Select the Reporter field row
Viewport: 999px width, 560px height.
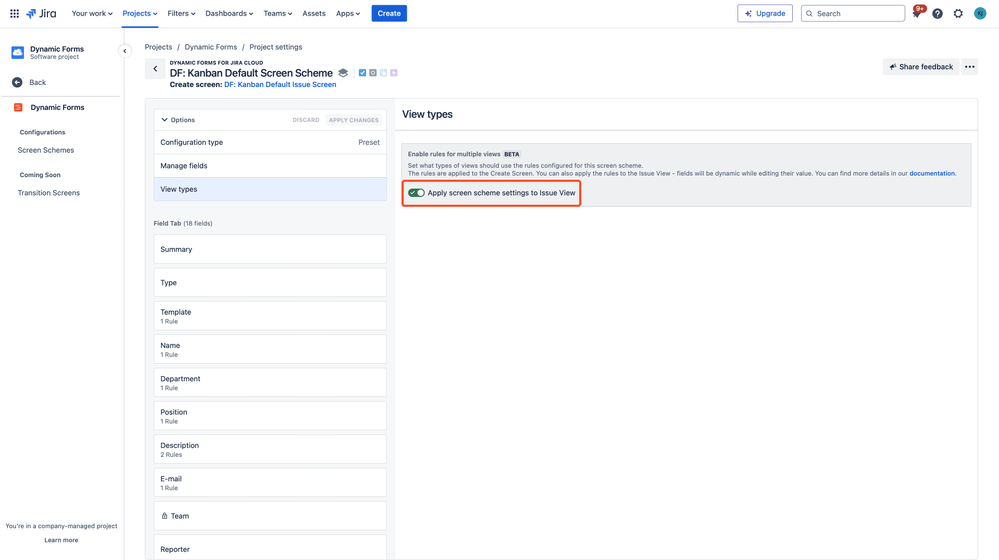(x=270, y=548)
